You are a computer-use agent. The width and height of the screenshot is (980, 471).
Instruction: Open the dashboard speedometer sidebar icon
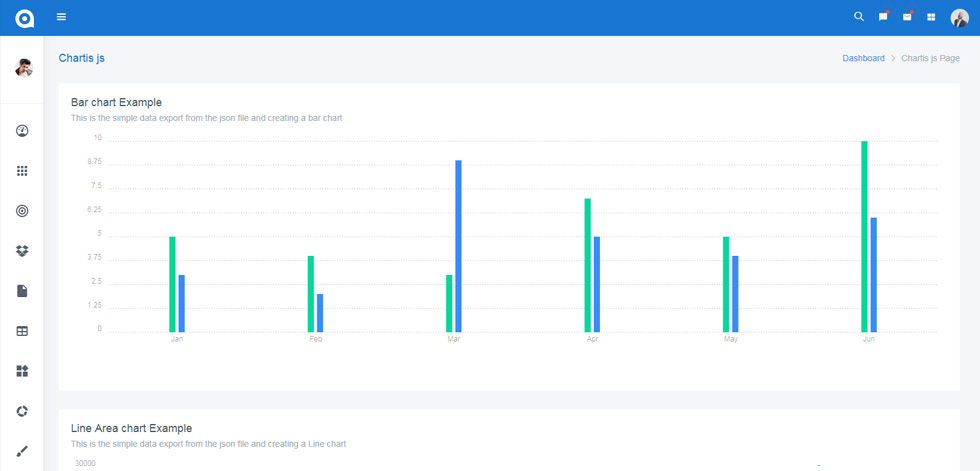[x=22, y=131]
